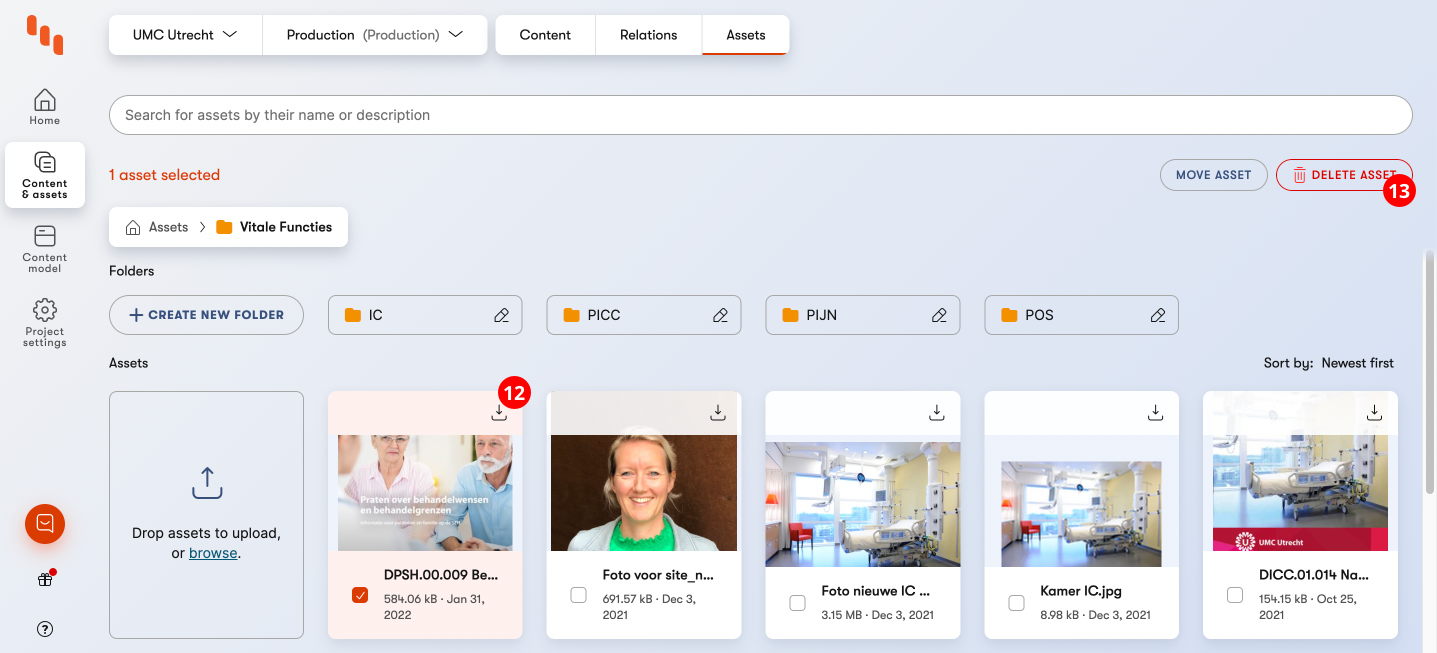The width and height of the screenshot is (1437, 653).
Task: Expand the UMC Utrecht project dropdown
Action: (185, 35)
